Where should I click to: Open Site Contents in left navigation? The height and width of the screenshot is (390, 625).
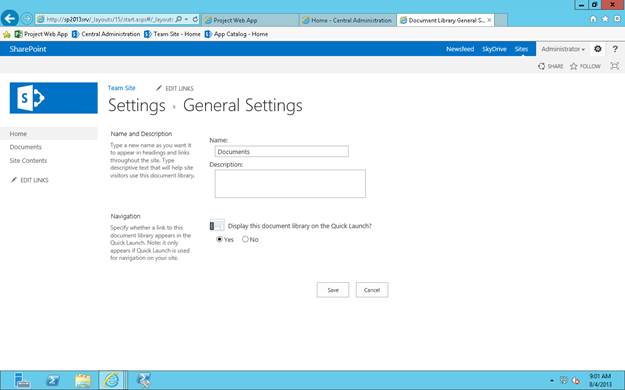tap(28, 160)
